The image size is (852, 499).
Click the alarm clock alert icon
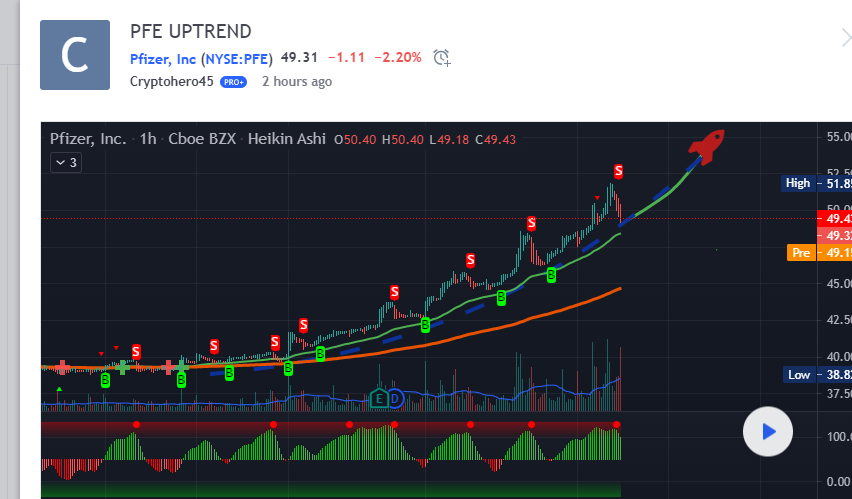pyautogui.click(x=442, y=58)
